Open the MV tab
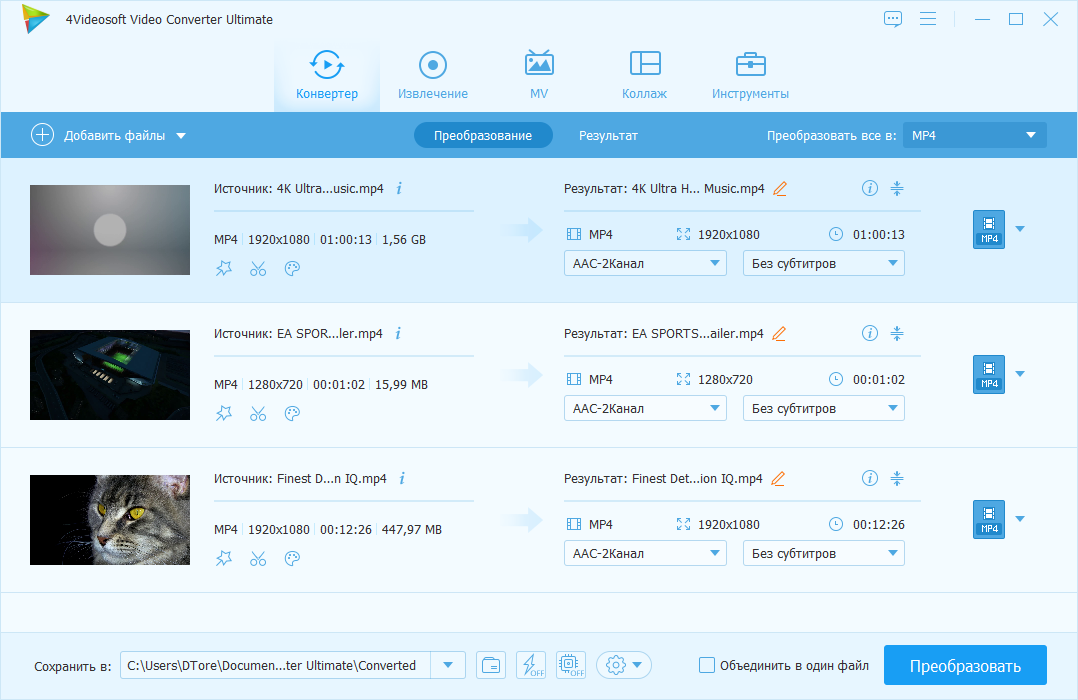 (x=539, y=76)
